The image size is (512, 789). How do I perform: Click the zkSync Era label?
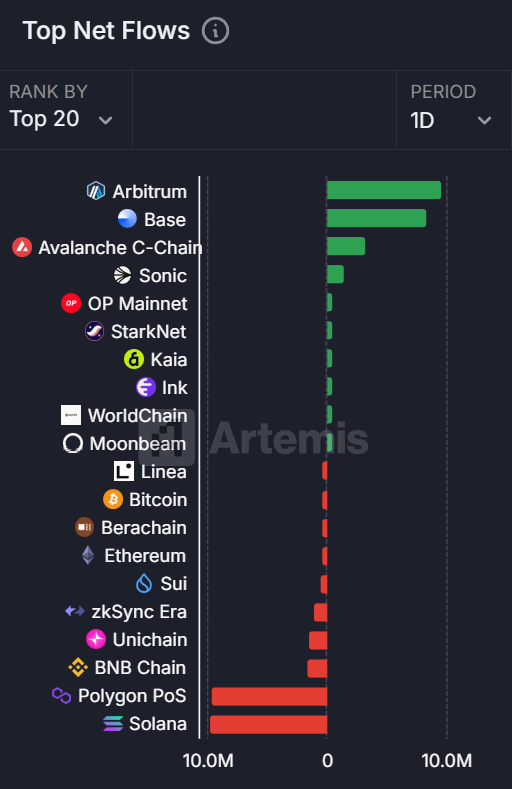coord(139,611)
